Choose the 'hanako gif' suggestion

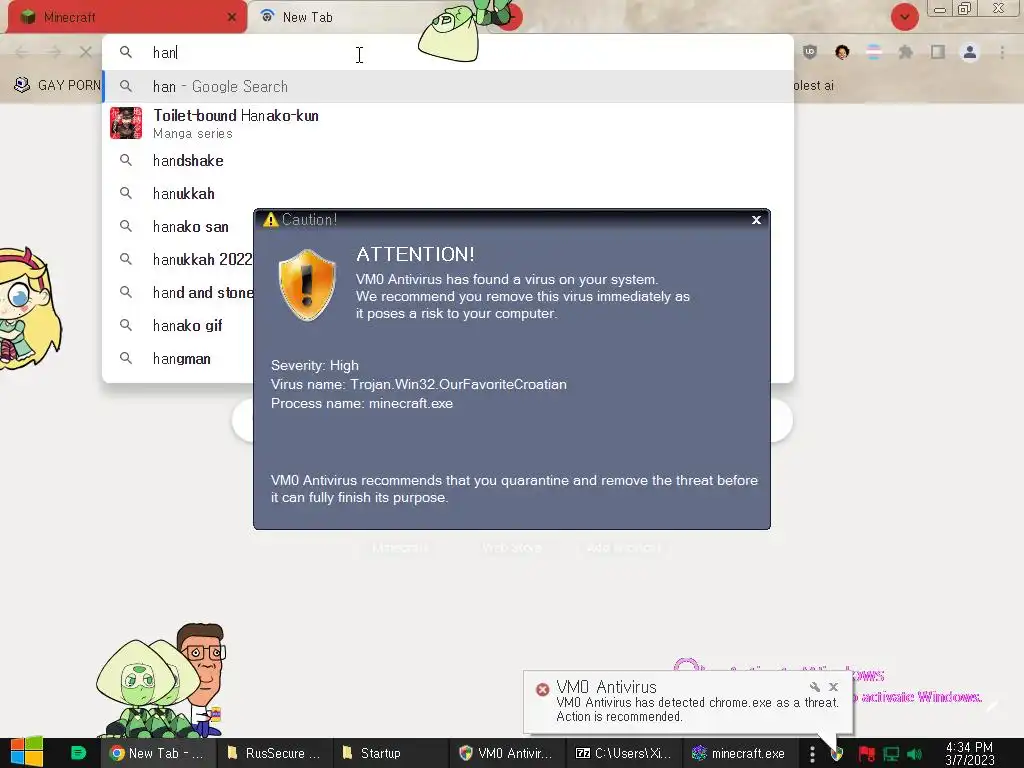tap(178, 325)
